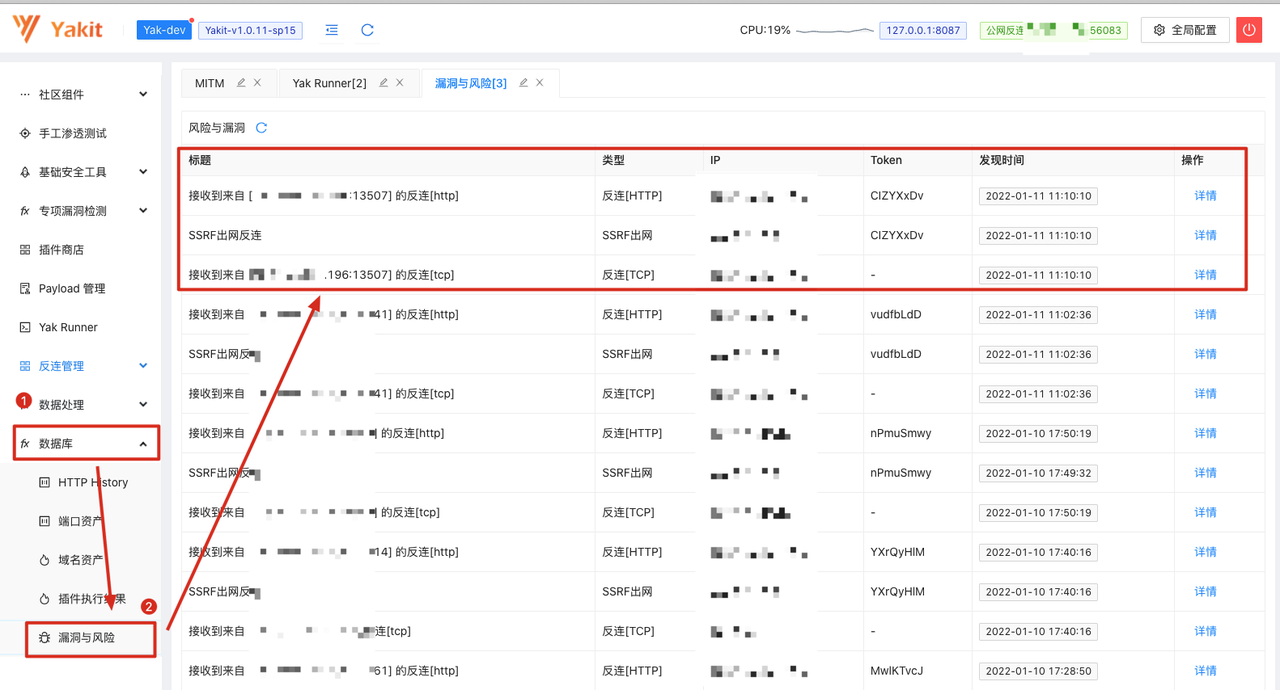This screenshot has width=1280, height=690.
Task: Open 漏洞与风险 in the sidebar
Action: click(86, 638)
